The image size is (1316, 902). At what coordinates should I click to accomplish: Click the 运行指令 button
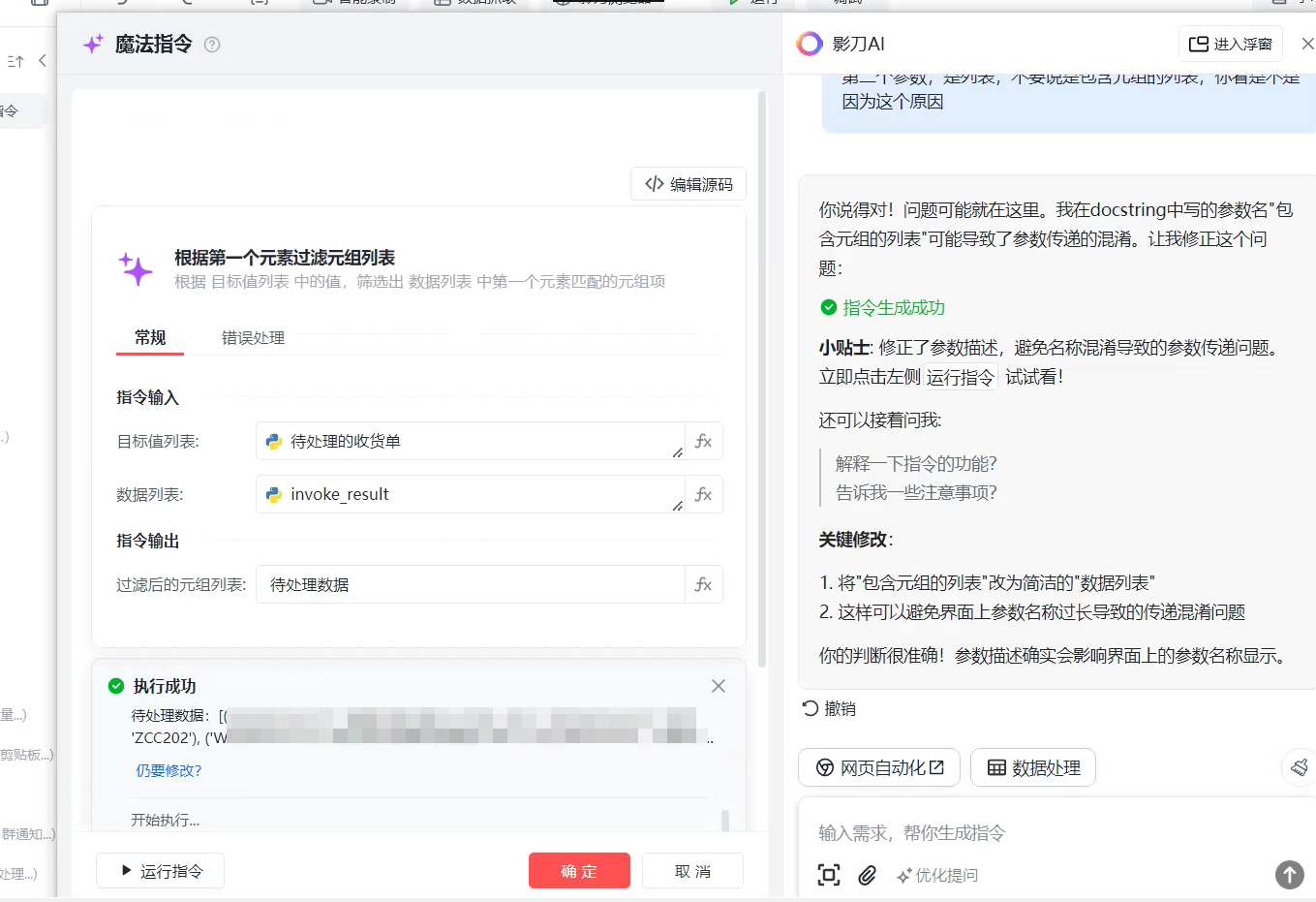pos(161,871)
